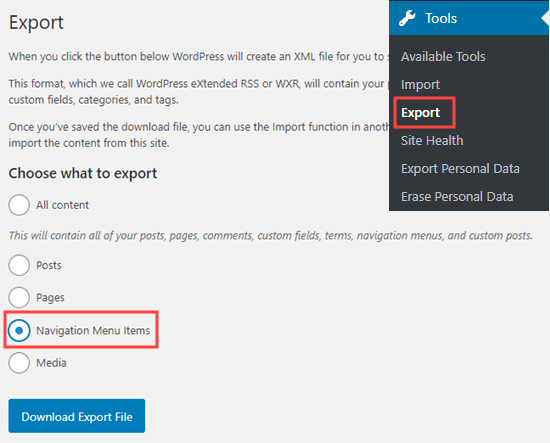The image size is (550, 443).
Task: Select the highlighted Export submenu item
Action: 420,113
